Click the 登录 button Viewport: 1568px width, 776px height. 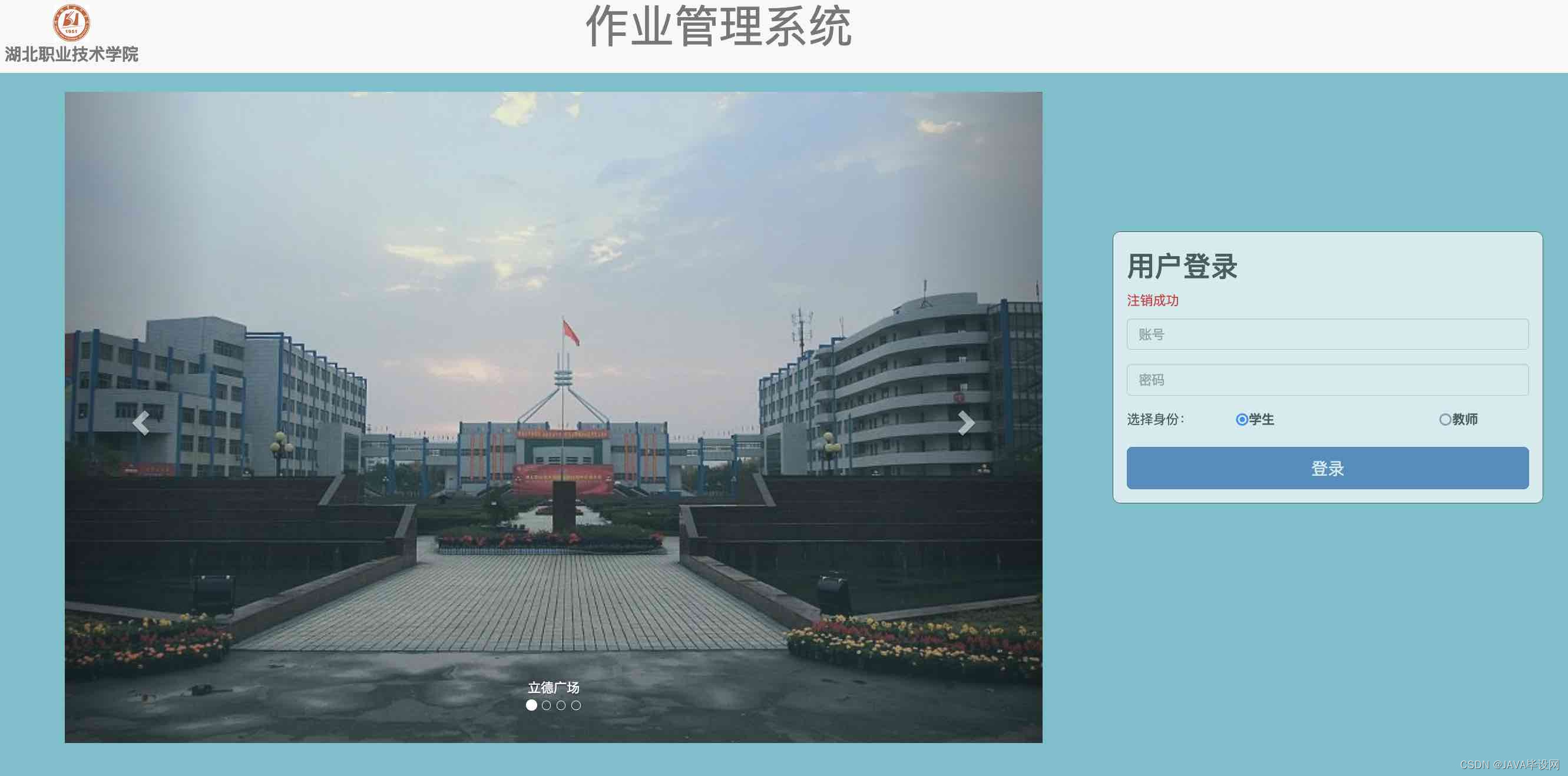point(1327,468)
